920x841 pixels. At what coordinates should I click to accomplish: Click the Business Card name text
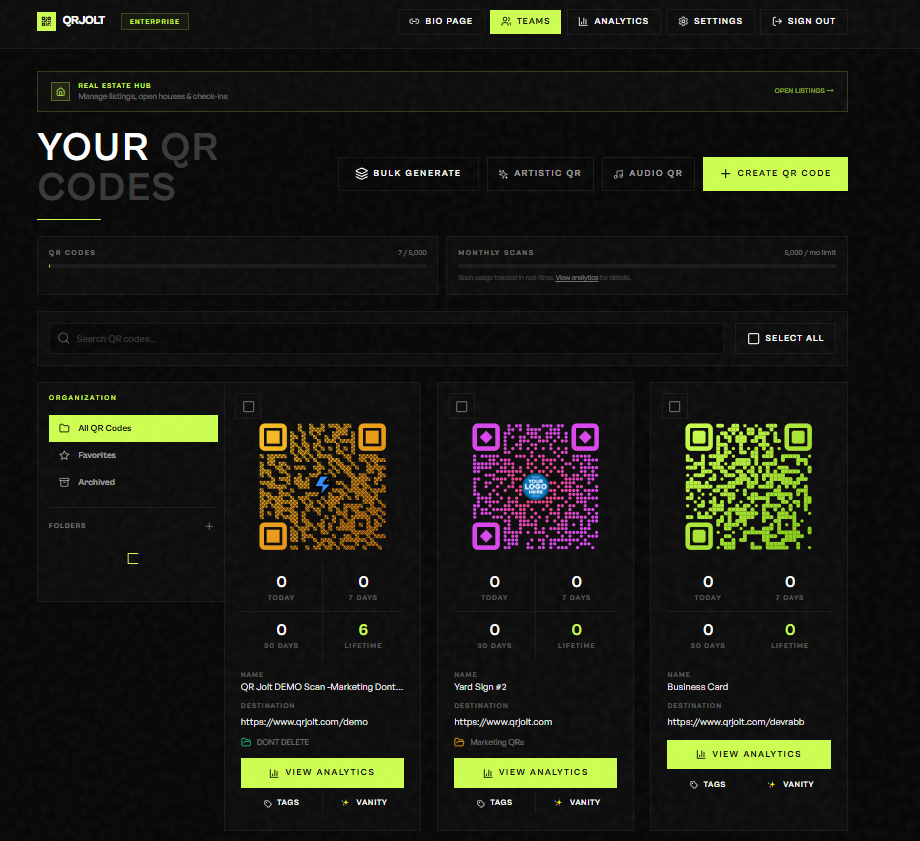click(698, 687)
